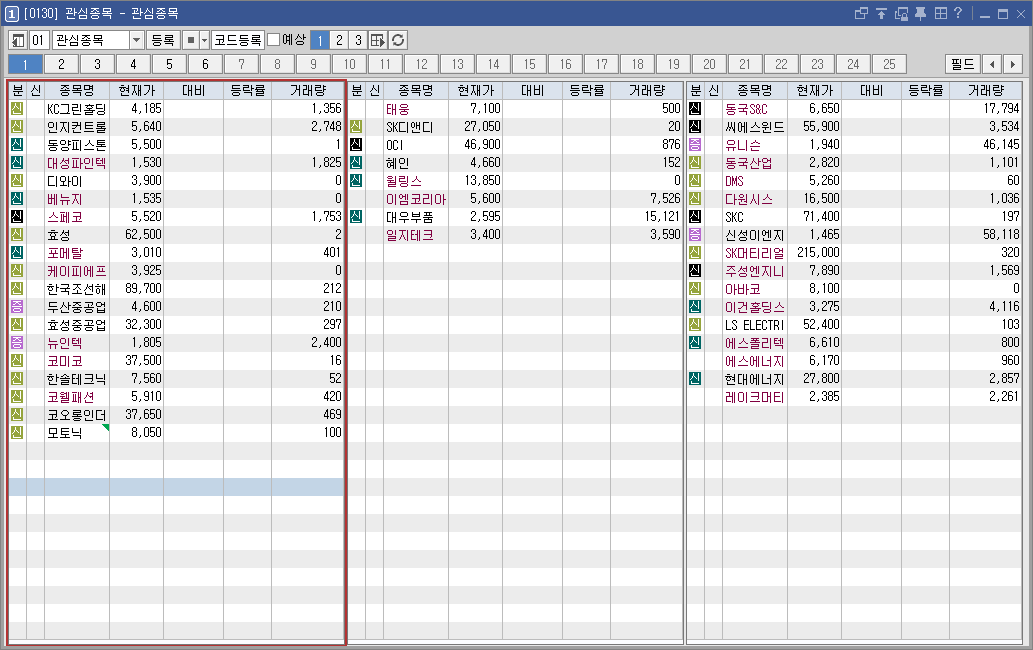Screen dimensions: 1033x650
Task: Click the detach window icon in title bar
Action: click(861, 13)
